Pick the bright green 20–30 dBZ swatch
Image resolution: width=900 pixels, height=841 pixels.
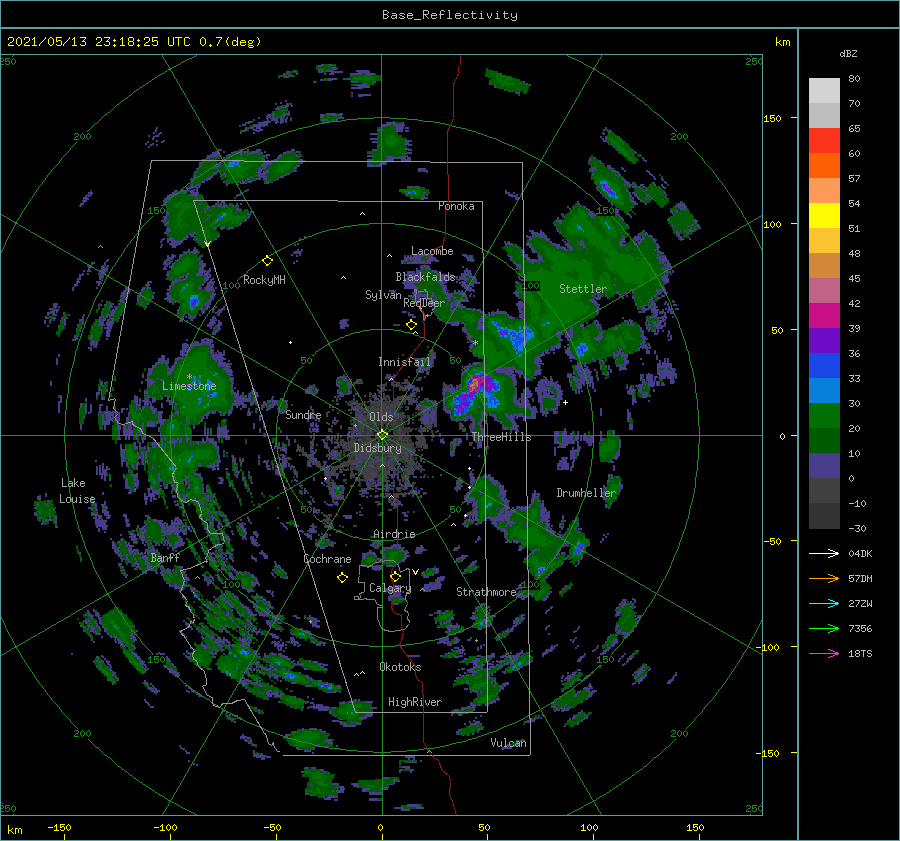824,416
